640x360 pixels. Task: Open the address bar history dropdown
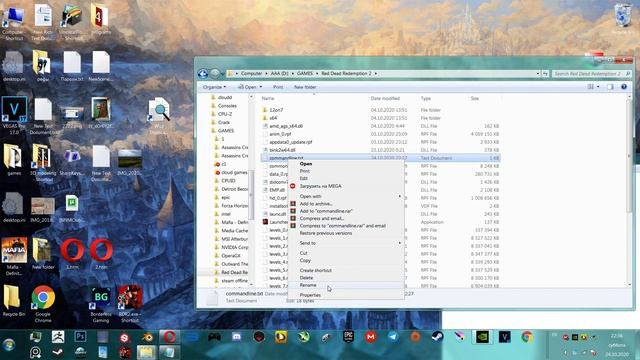click(x=538, y=74)
